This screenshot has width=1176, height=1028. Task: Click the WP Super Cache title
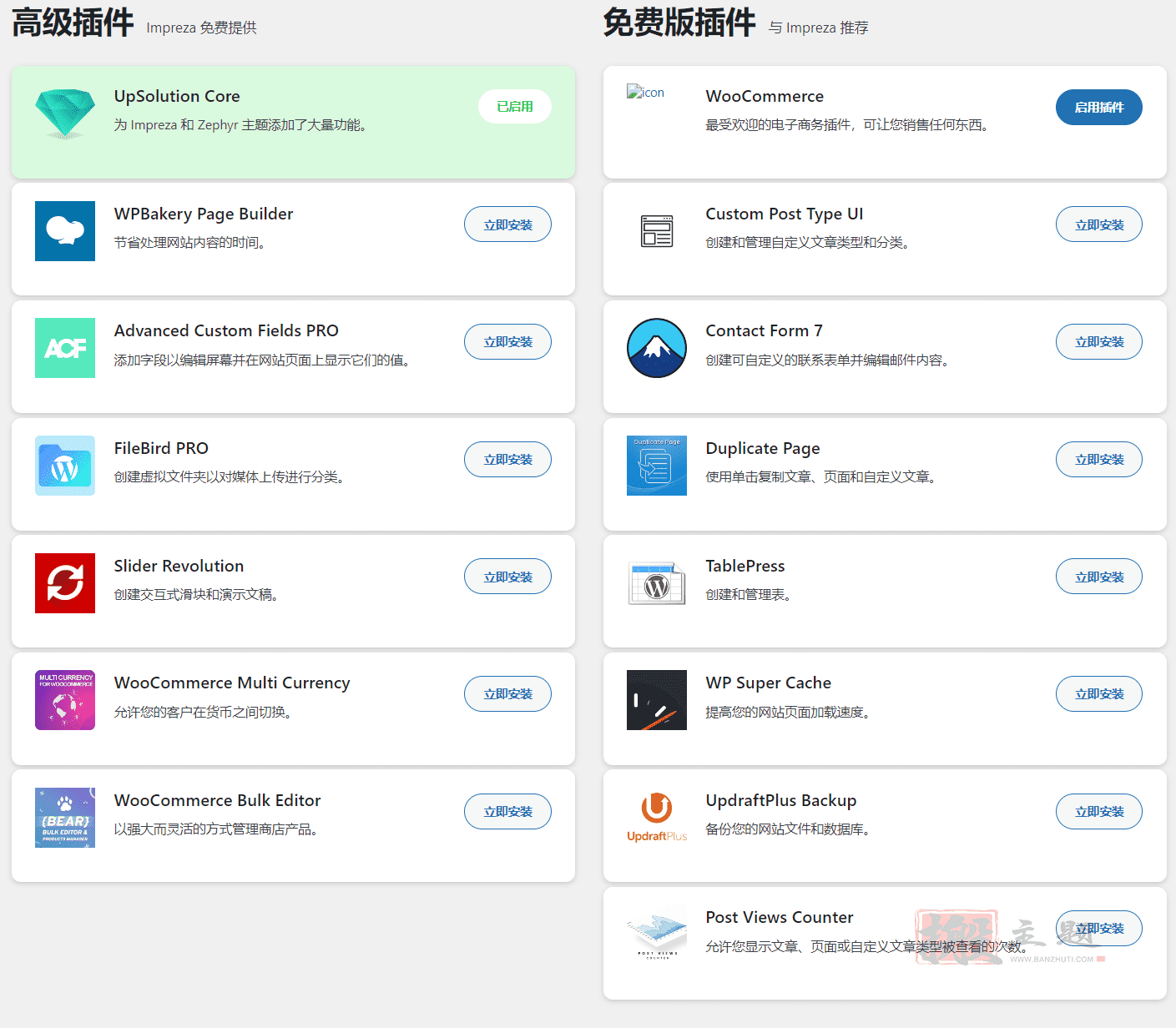coord(769,683)
